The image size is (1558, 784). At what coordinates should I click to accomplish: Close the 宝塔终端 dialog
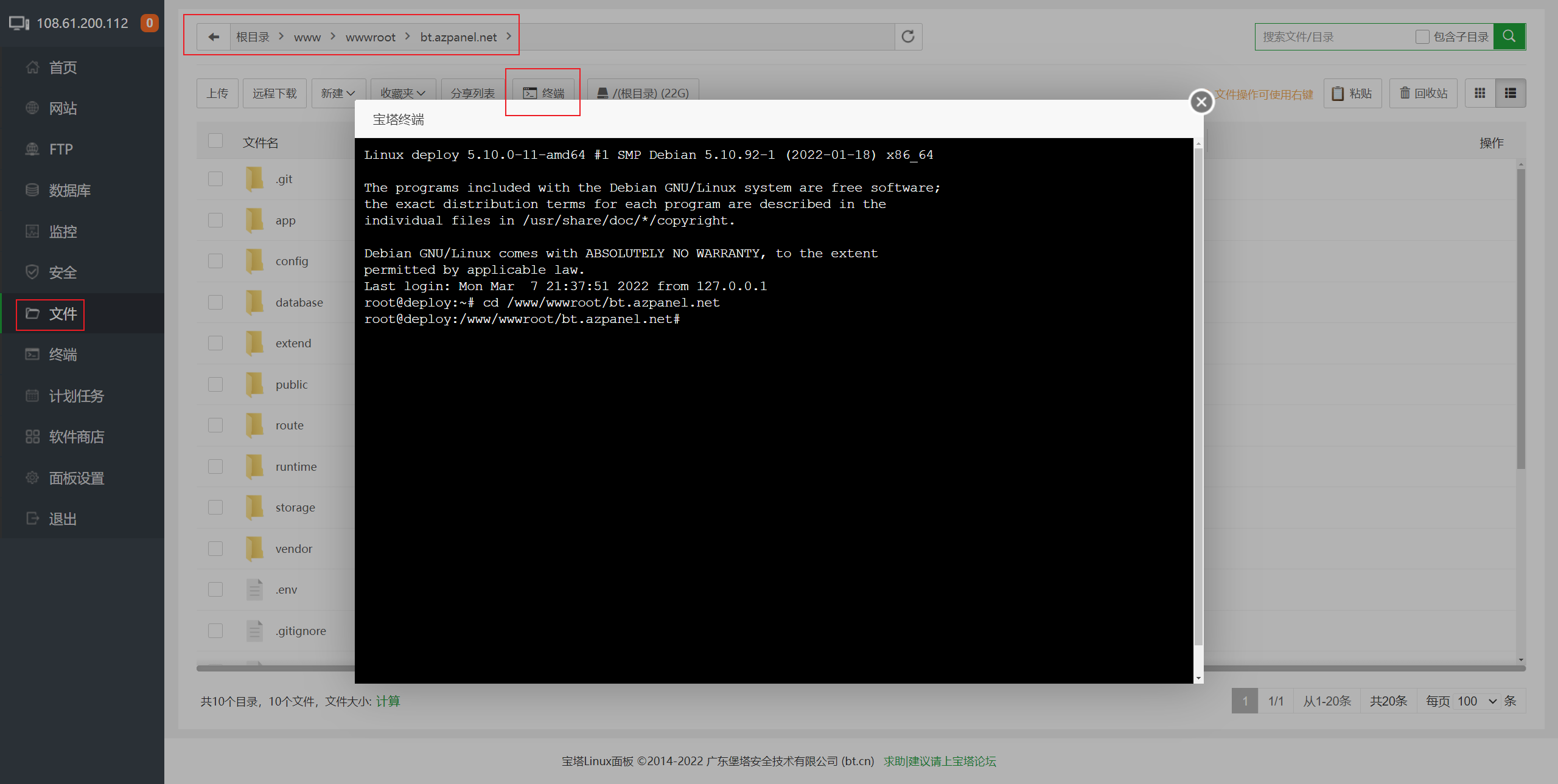[x=1201, y=102]
